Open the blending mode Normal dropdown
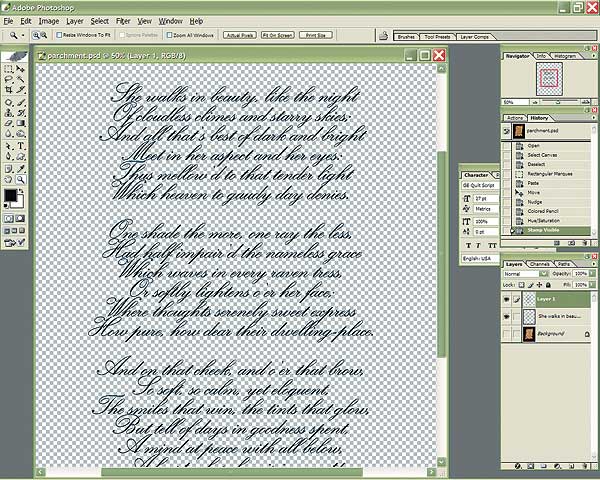 (525, 274)
